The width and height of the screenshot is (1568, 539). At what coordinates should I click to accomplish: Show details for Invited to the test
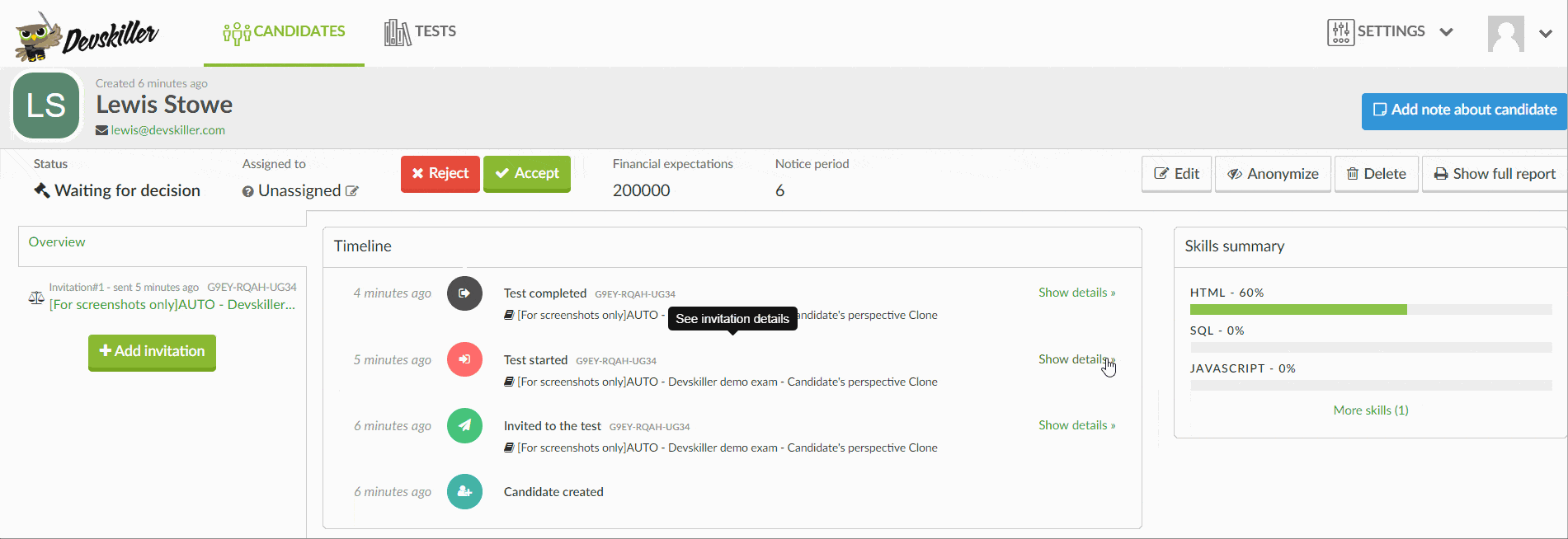coord(1076,425)
